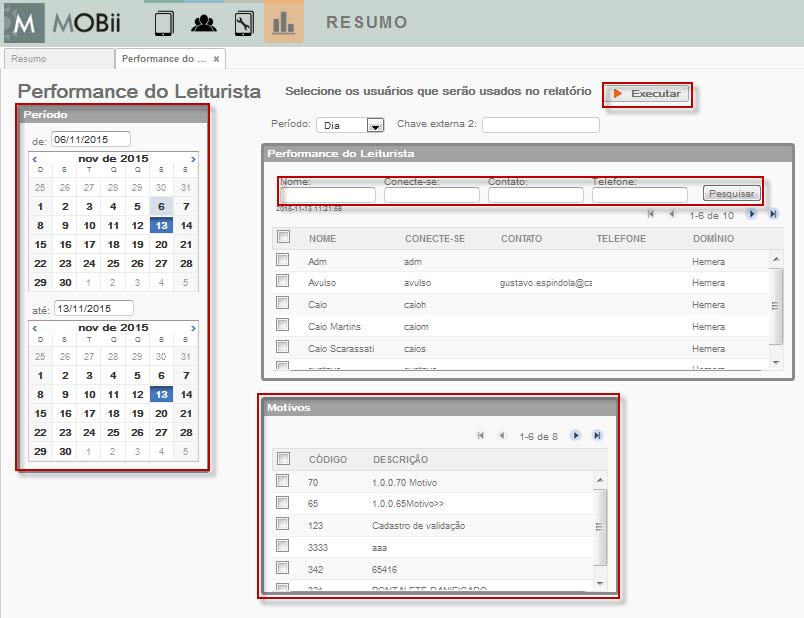This screenshot has width=804, height=618.
Task: Check motivo code 65 row
Action: (x=283, y=502)
